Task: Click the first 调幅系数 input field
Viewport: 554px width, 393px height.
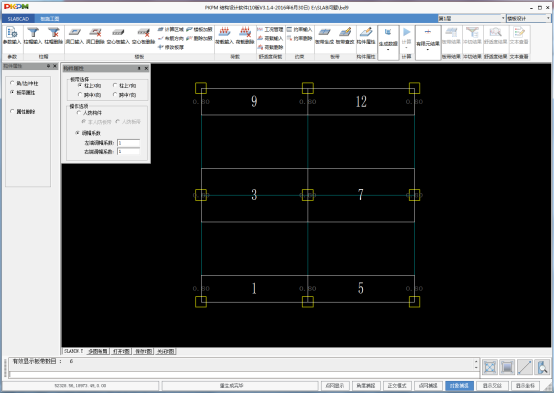Action: point(128,143)
